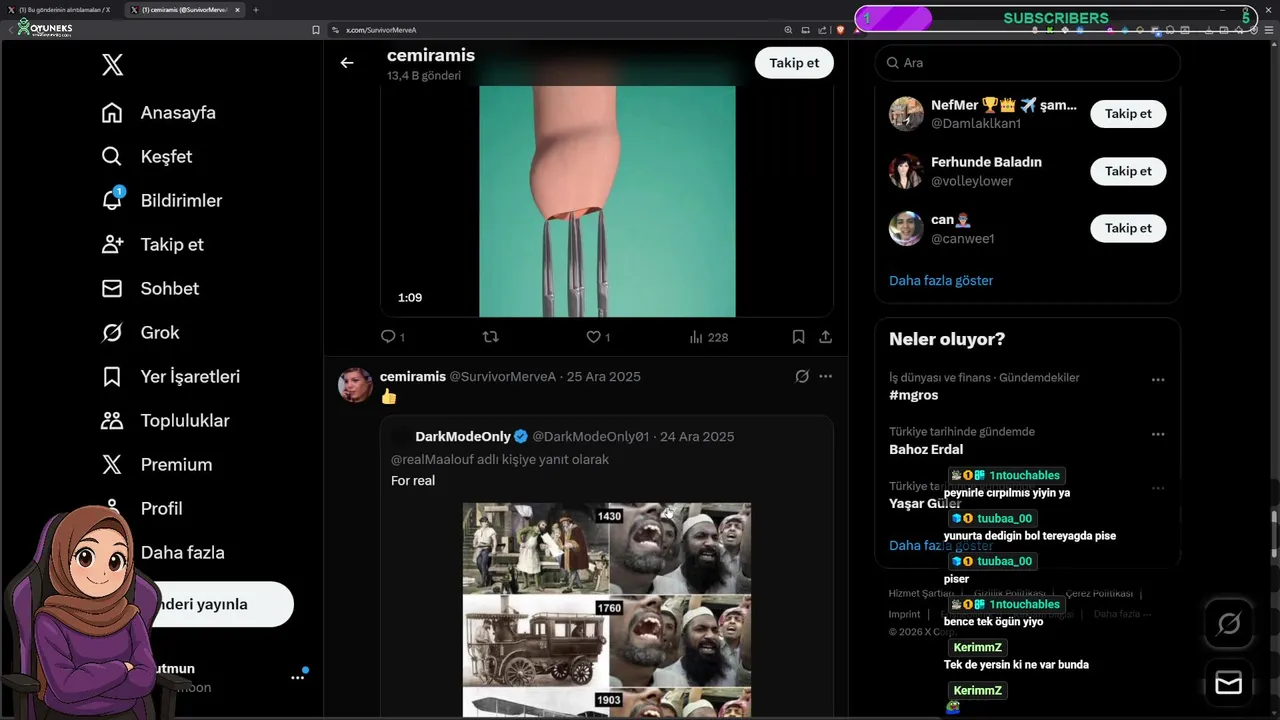Open Profil page

142,508
